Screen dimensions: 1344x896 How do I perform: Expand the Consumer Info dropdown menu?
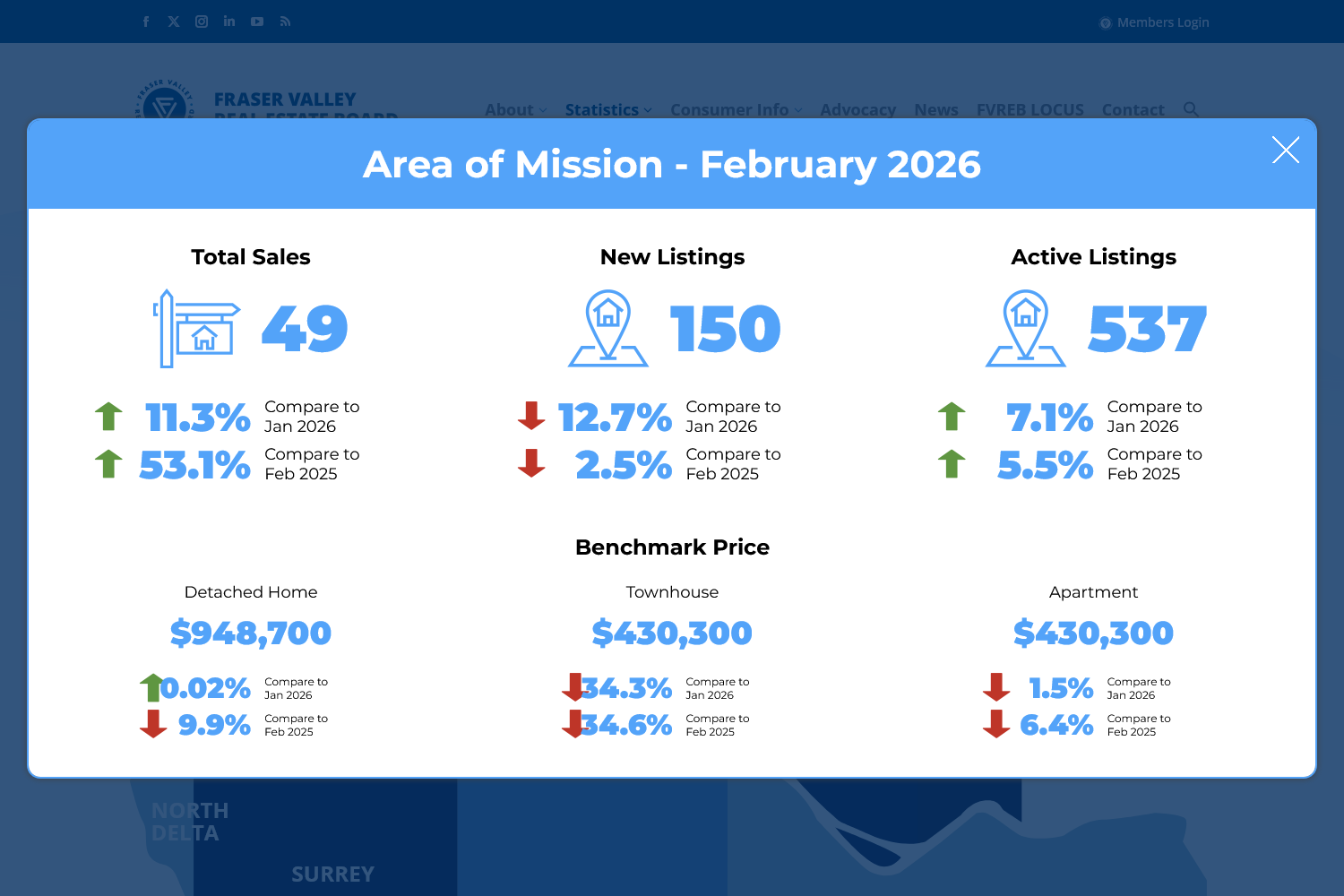736,110
